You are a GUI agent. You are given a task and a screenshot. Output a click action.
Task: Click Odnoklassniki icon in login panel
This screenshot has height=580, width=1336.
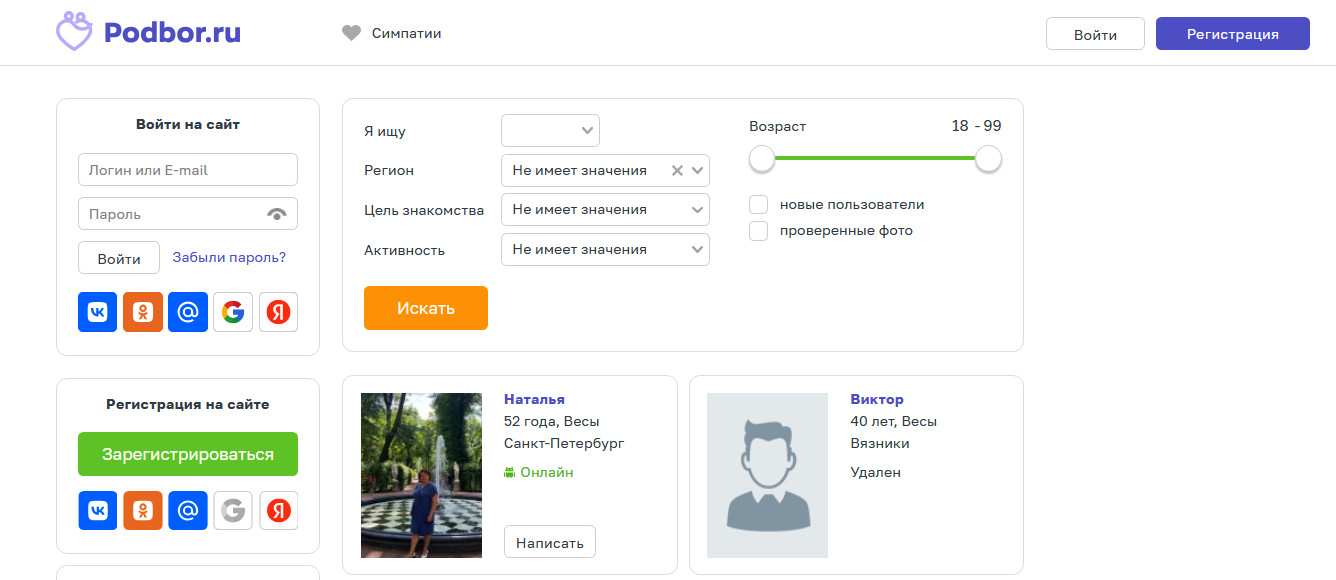143,312
